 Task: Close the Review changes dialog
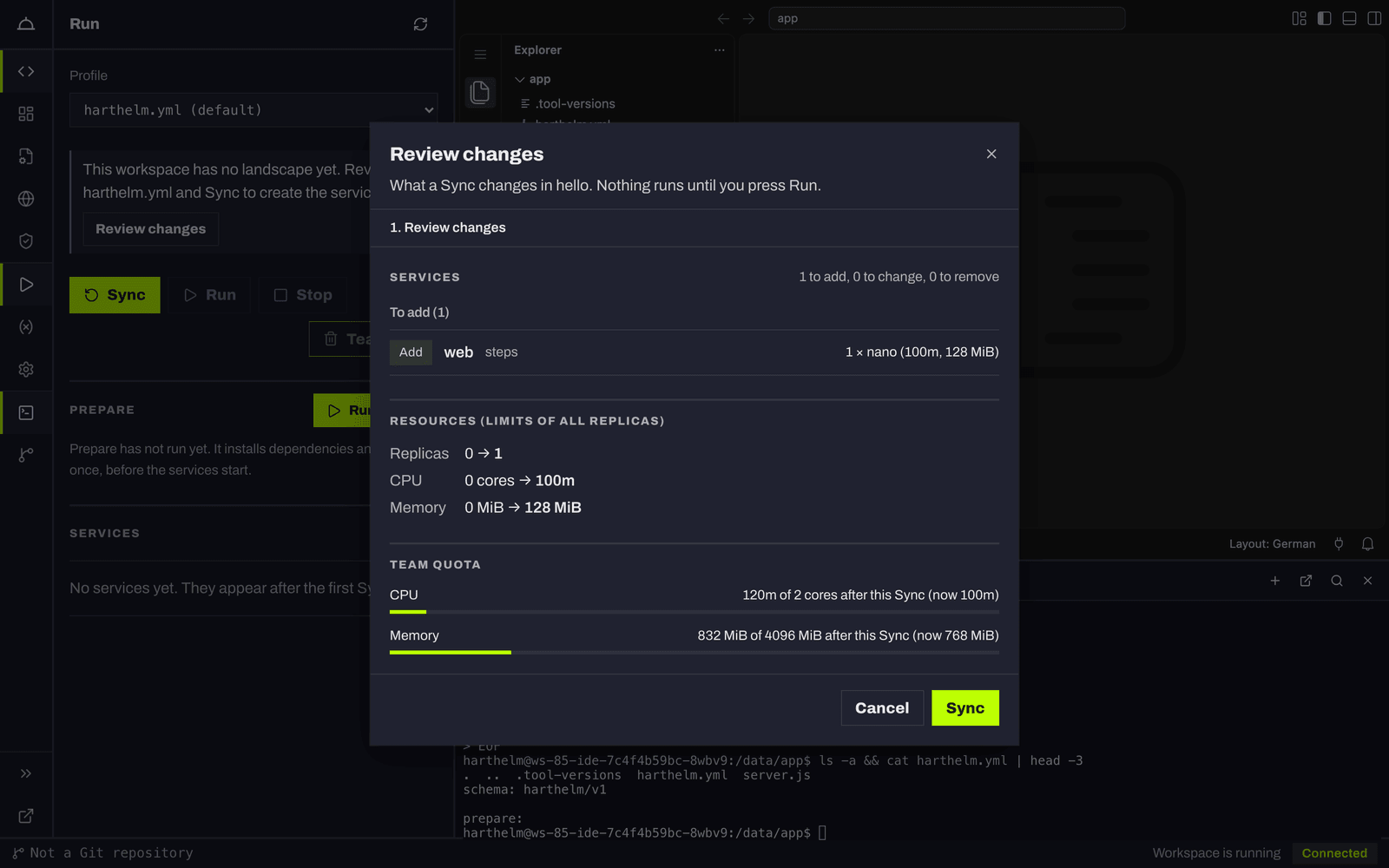[x=991, y=154]
